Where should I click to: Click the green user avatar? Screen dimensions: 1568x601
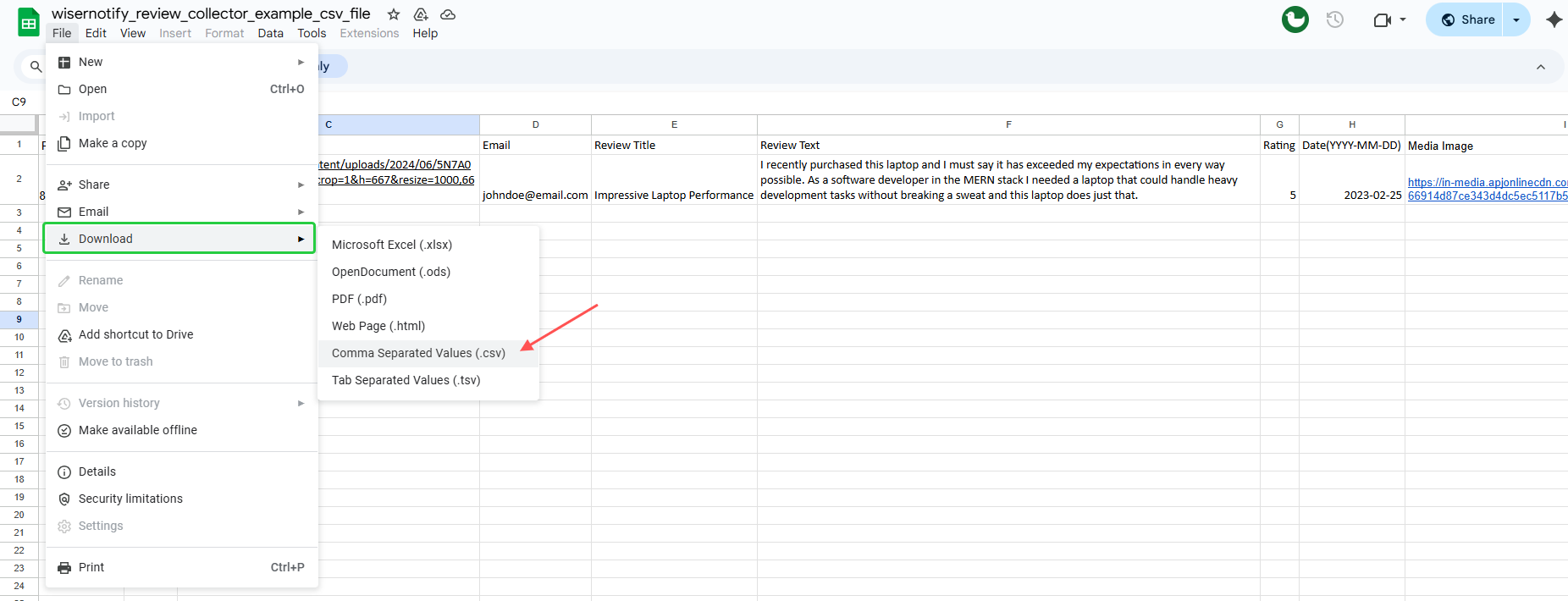1295,19
